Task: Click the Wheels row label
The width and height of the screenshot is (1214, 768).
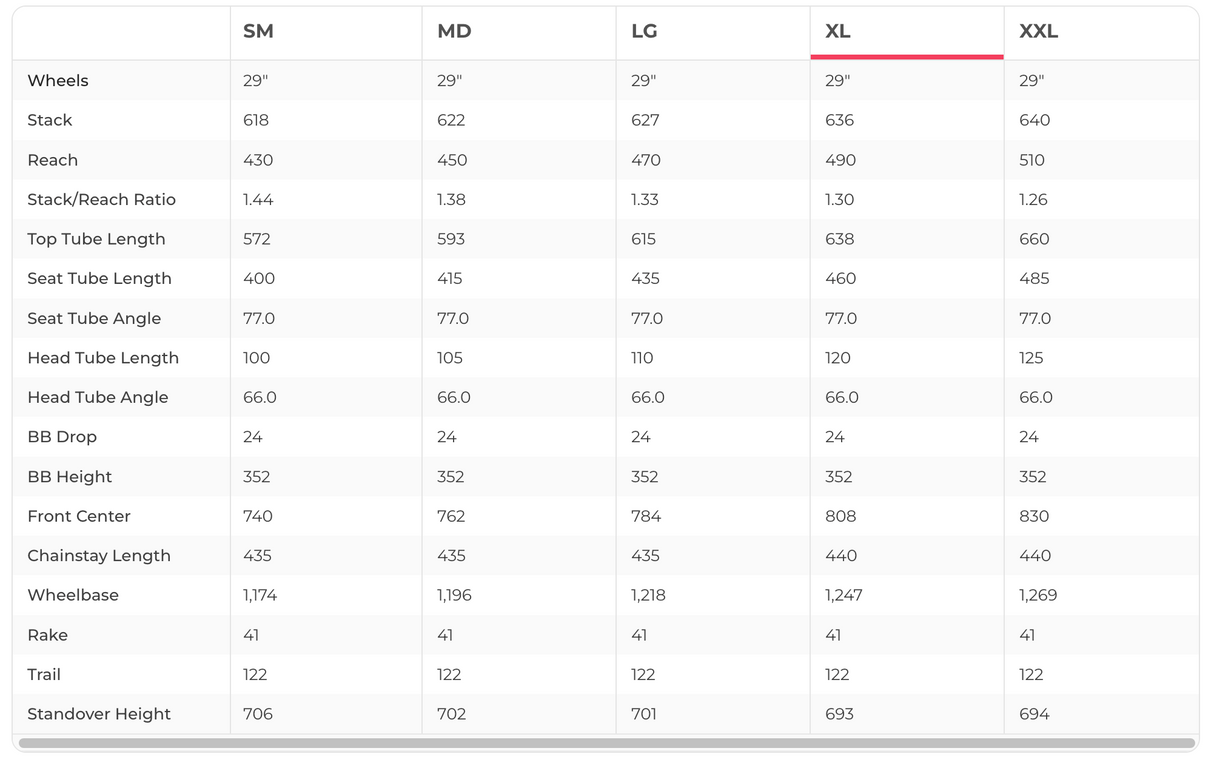Action: [x=58, y=81]
